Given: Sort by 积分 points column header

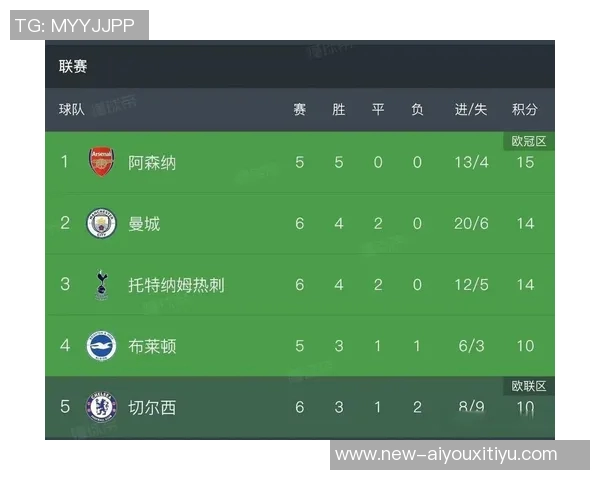Looking at the screenshot, I should pos(525,109).
